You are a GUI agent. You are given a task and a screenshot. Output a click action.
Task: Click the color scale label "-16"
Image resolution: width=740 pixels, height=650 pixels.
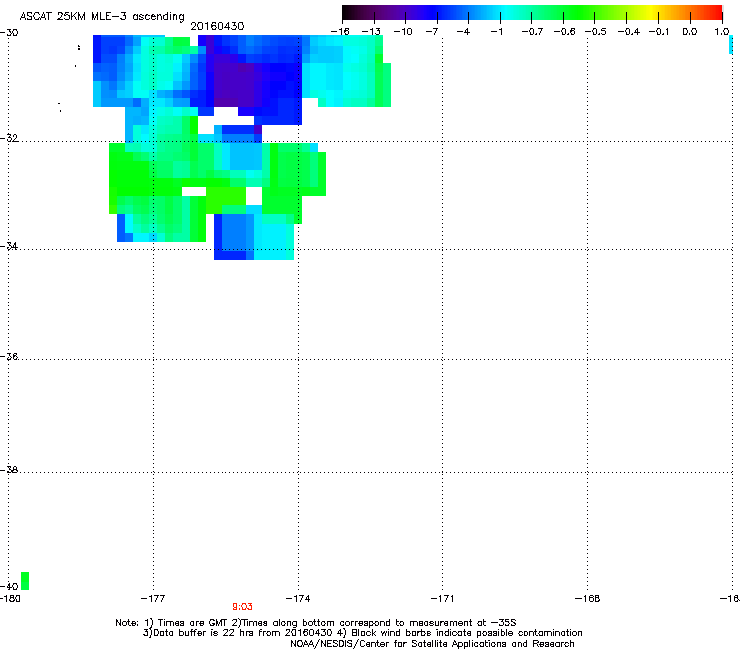pyautogui.click(x=340, y=32)
